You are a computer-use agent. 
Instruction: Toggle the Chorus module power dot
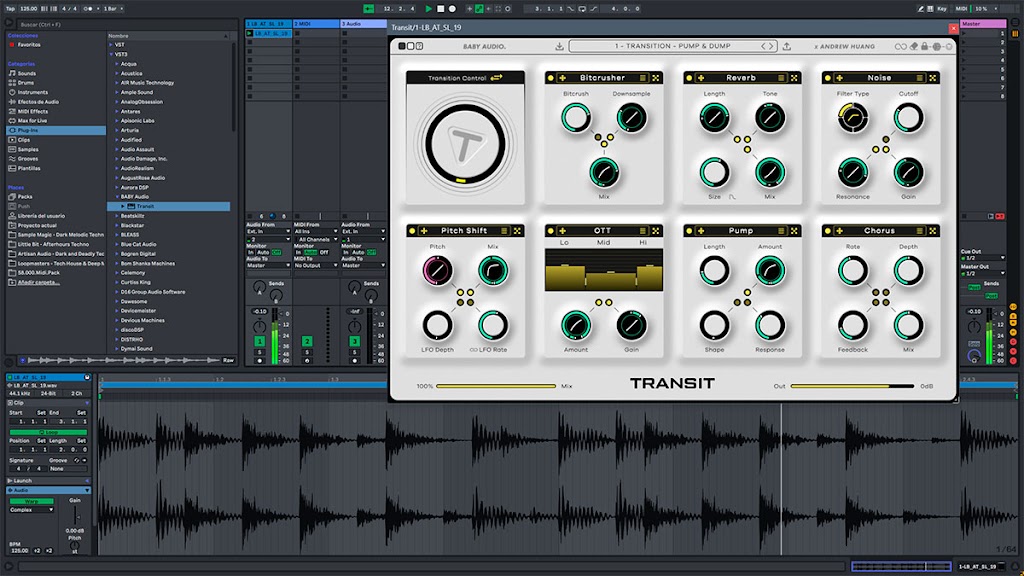tap(827, 231)
